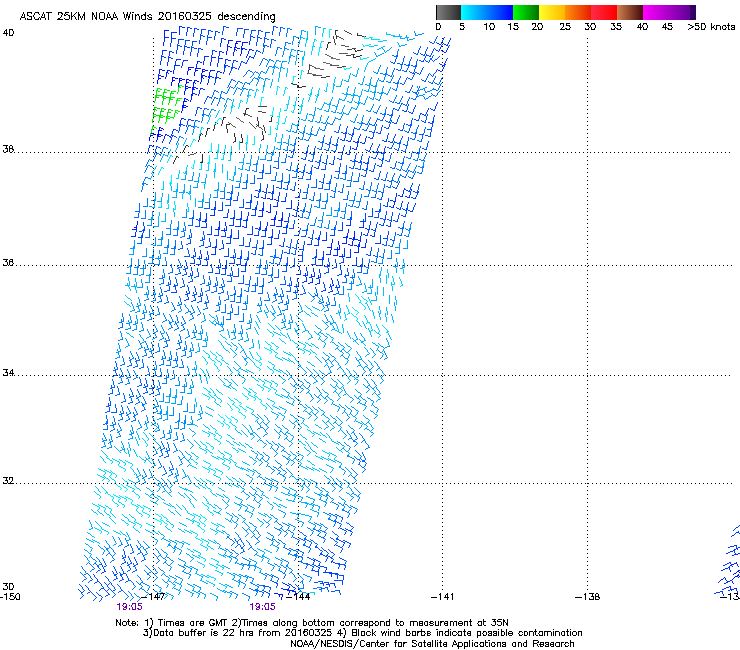Click the '-147' longitude label
Screen dimensions: 740x650
[x=154, y=597]
